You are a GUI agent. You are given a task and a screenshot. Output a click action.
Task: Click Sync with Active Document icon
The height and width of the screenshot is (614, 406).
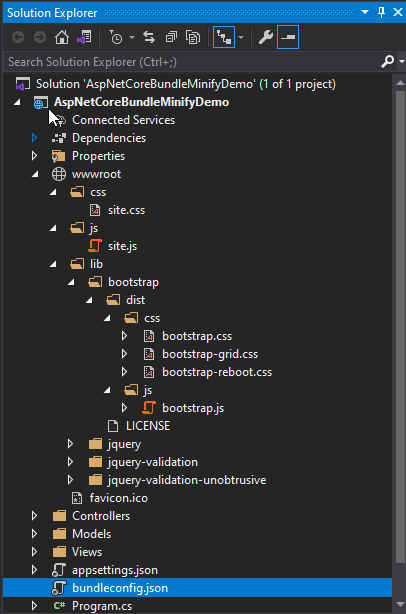coord(149,38)
